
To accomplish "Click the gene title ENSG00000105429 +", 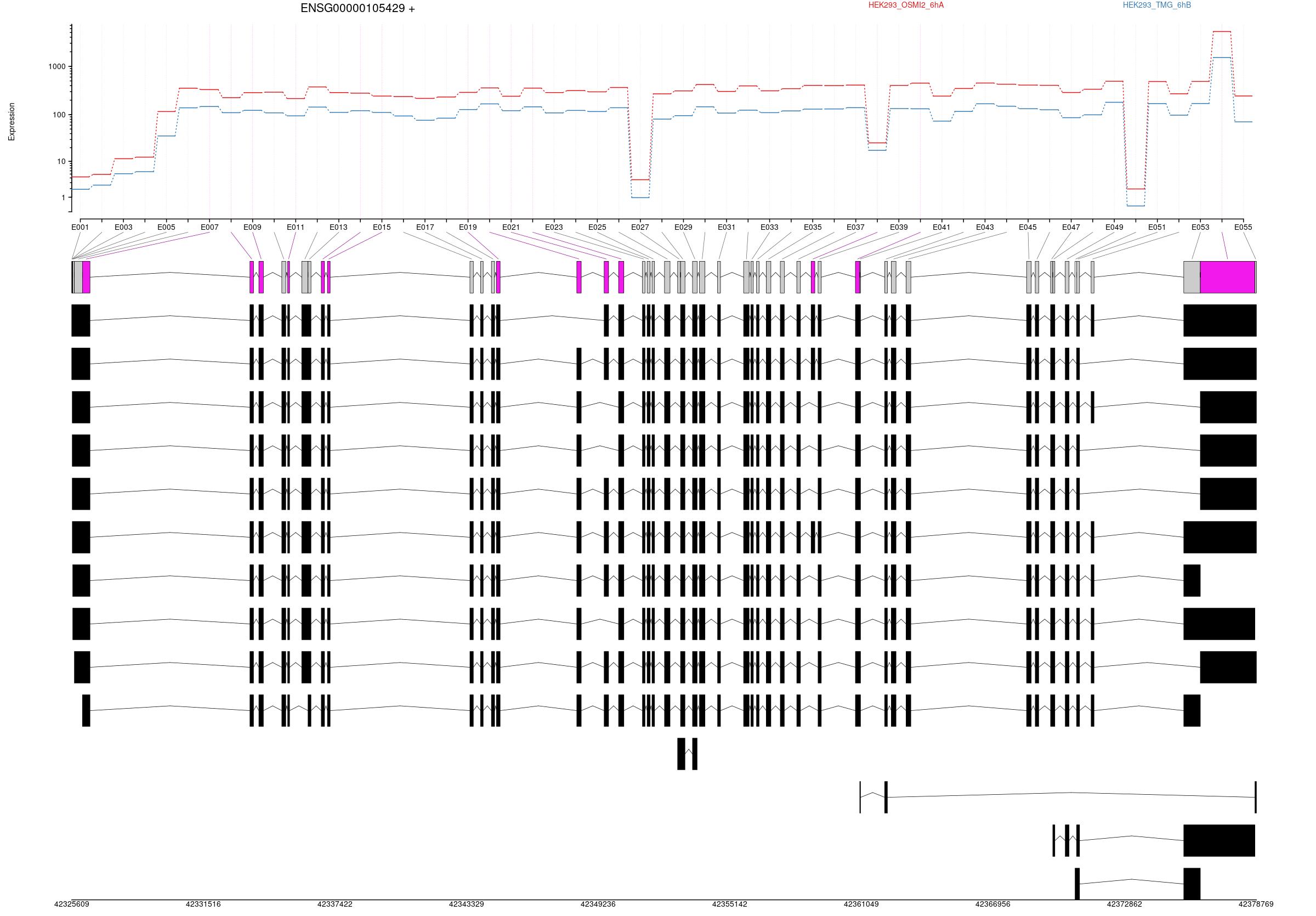I will (358, 9).
